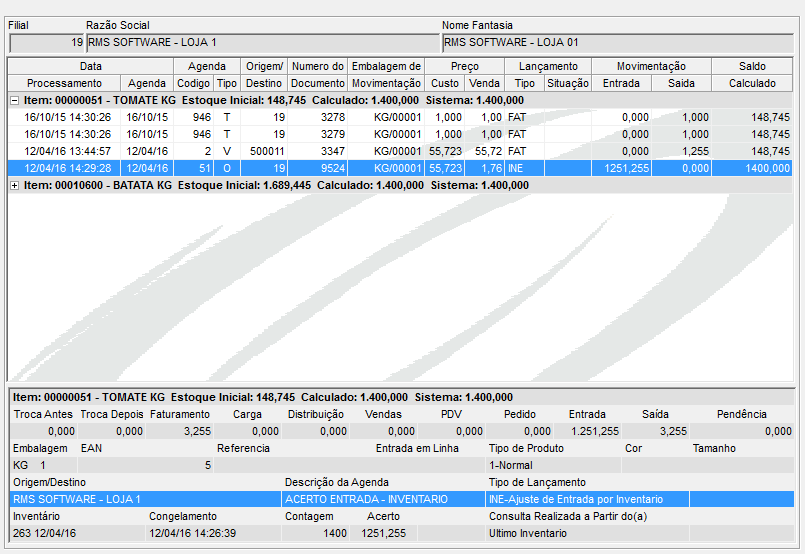
Task: Click the Calculado column header
Action: click(x=752, y=83)
